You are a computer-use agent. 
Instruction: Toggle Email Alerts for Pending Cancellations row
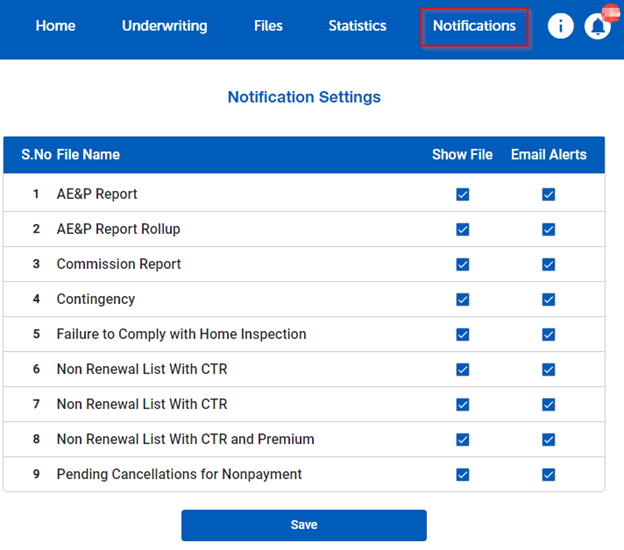pyautogui.click(x=548, y=474)
